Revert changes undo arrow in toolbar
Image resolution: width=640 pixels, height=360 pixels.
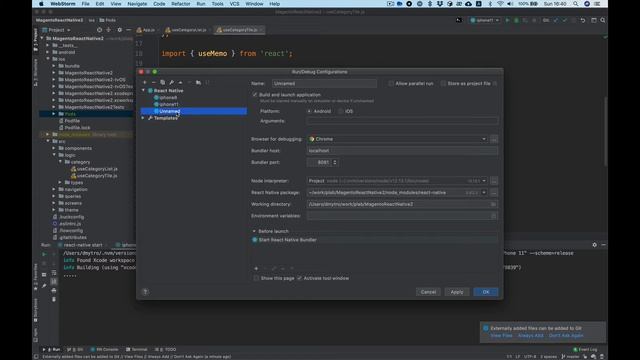pos(583,20)
